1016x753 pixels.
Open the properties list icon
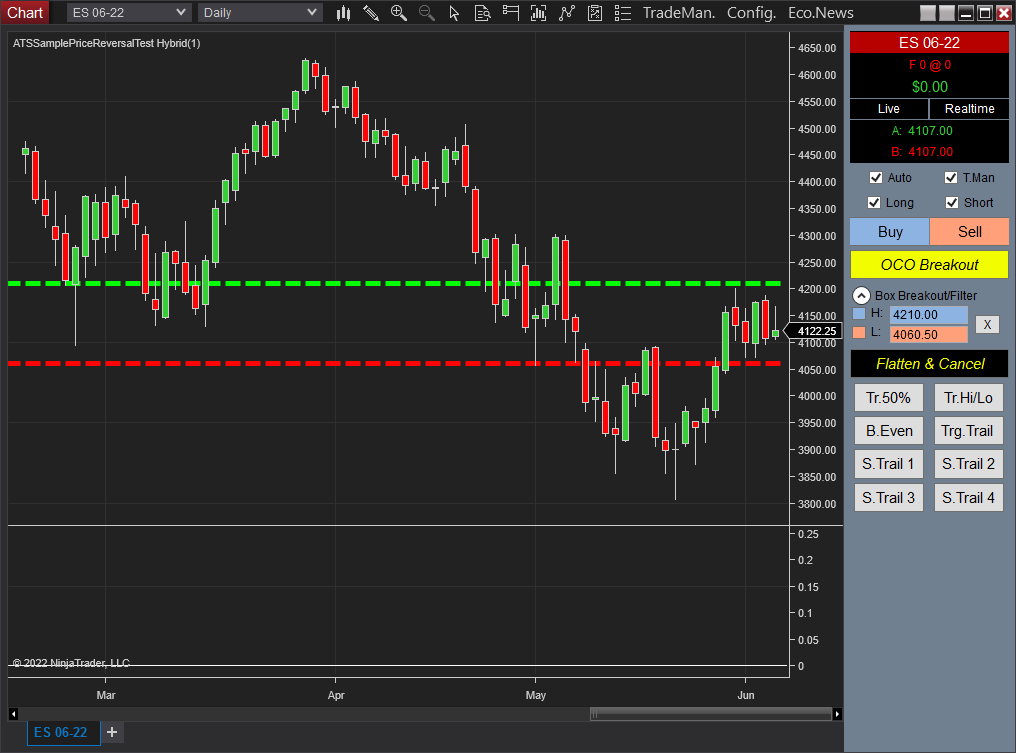click(x=623, y=13)
